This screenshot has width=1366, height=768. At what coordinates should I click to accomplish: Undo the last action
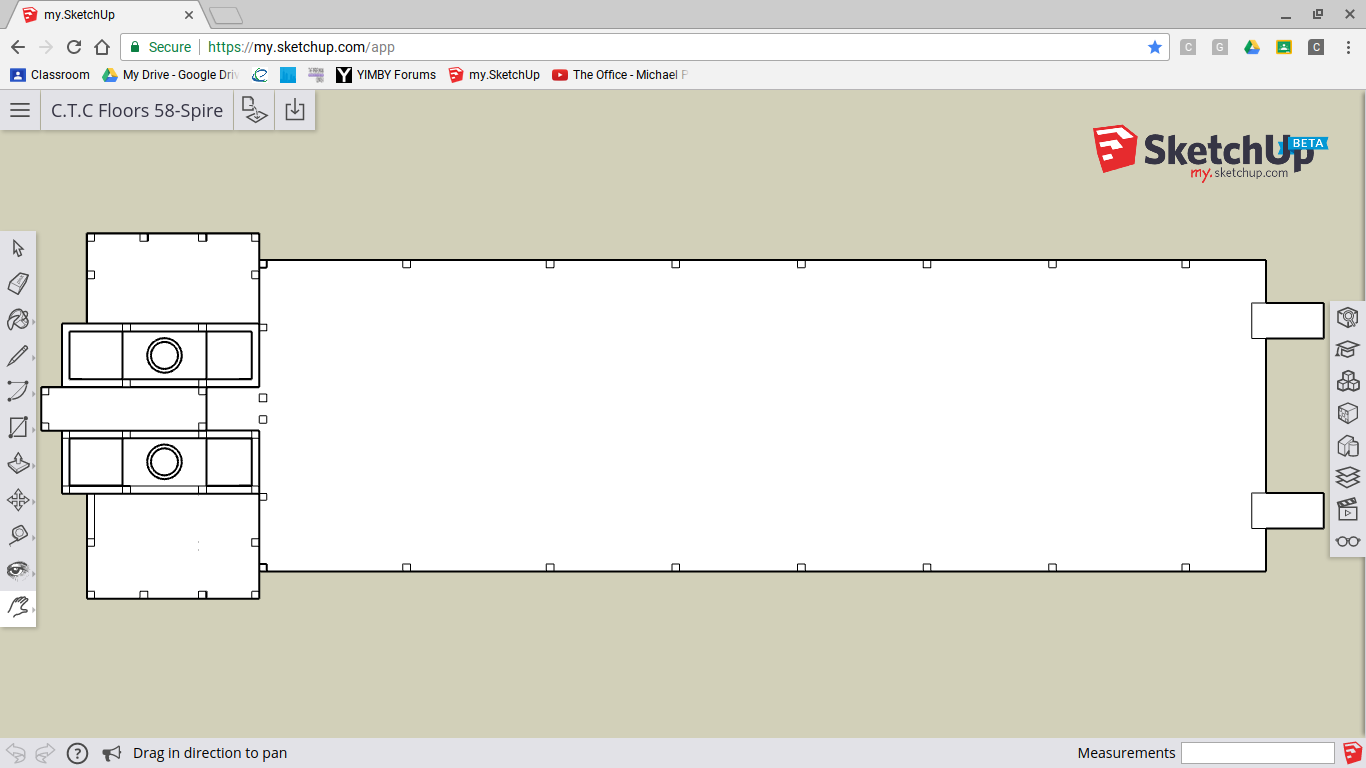point(16,753)
